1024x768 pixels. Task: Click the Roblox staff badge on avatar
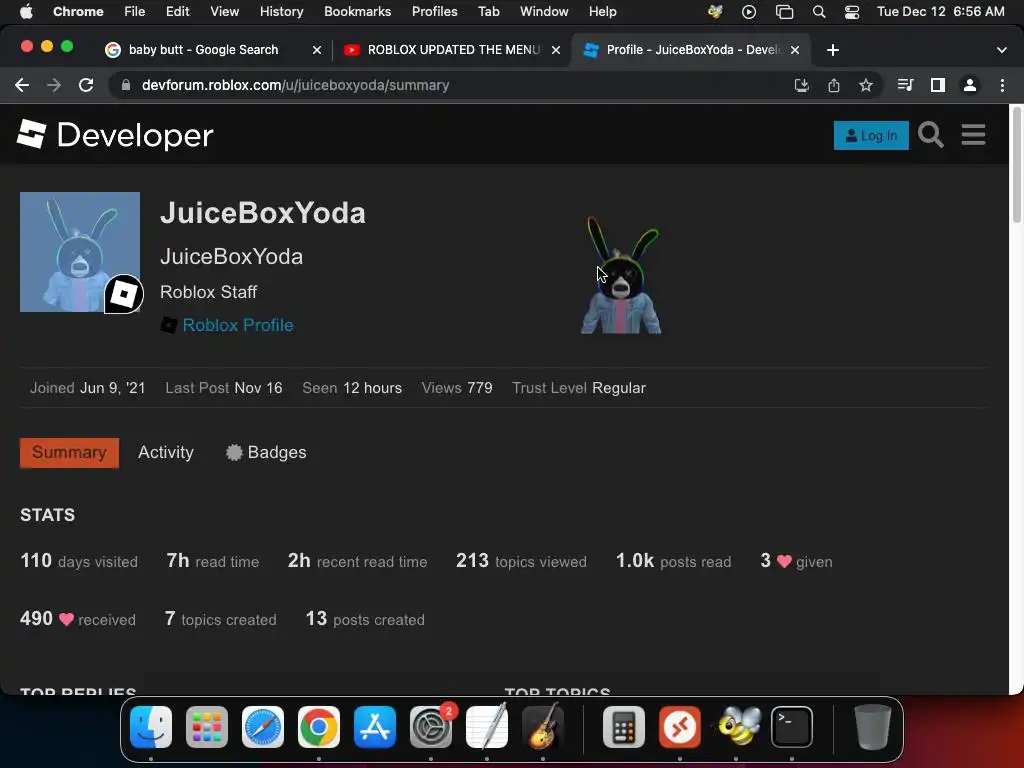coord(124,294)
